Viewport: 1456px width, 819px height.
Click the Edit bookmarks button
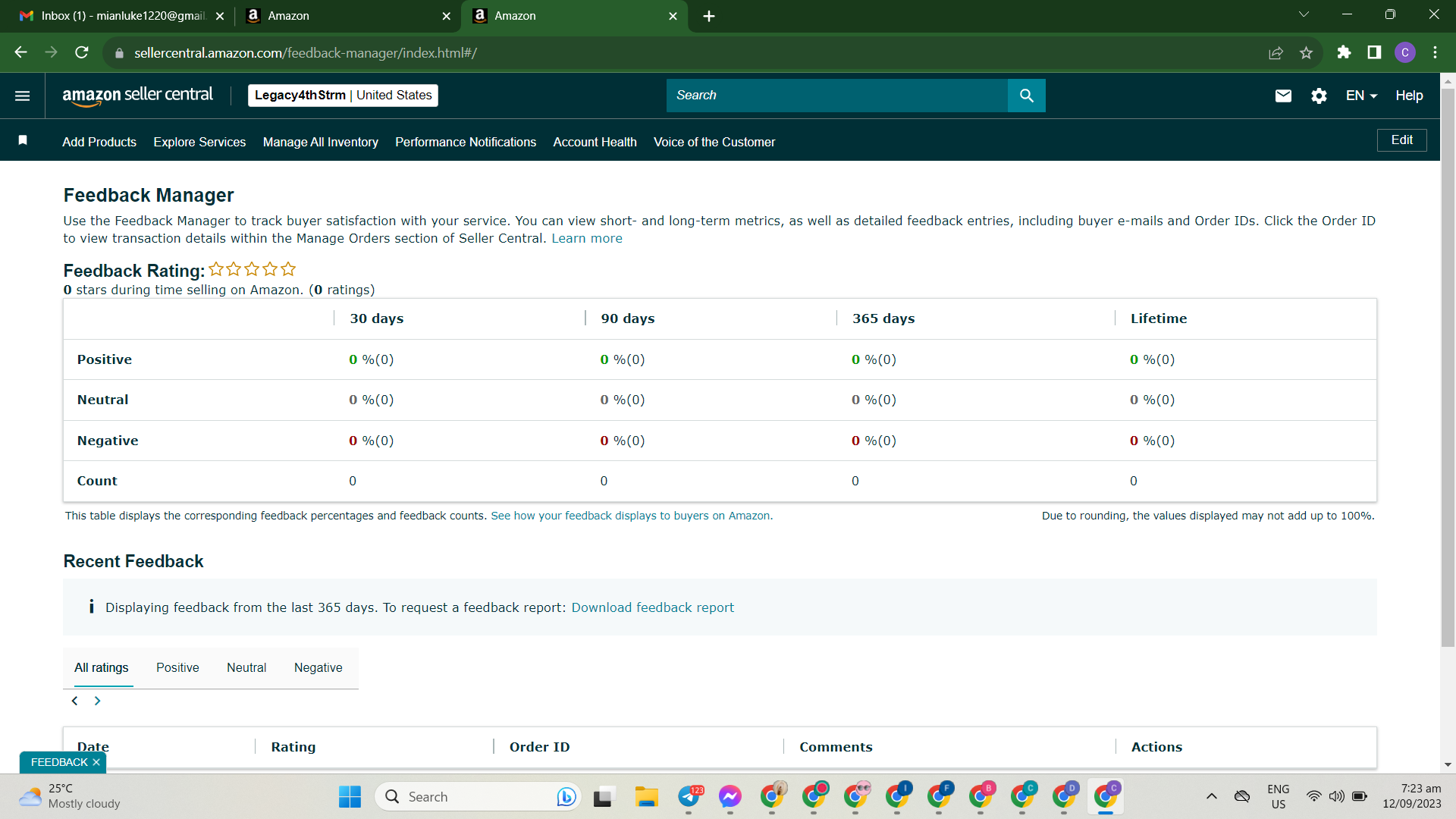point(1401,140)
